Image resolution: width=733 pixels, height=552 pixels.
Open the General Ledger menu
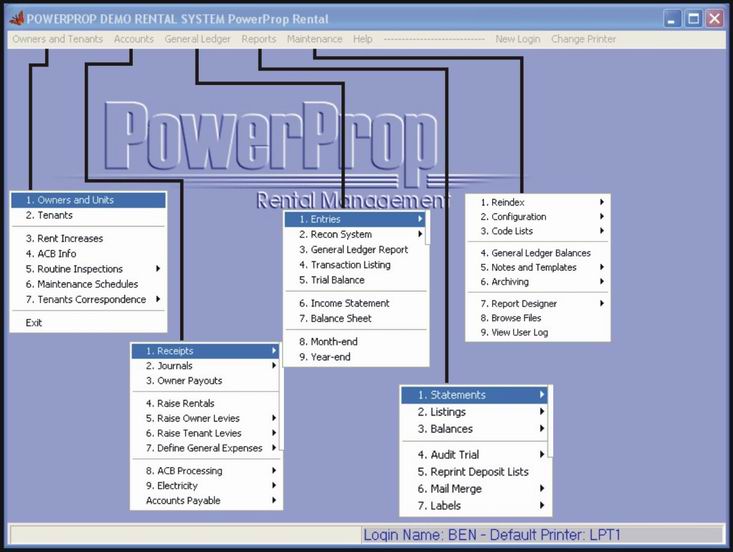[197, 39]
